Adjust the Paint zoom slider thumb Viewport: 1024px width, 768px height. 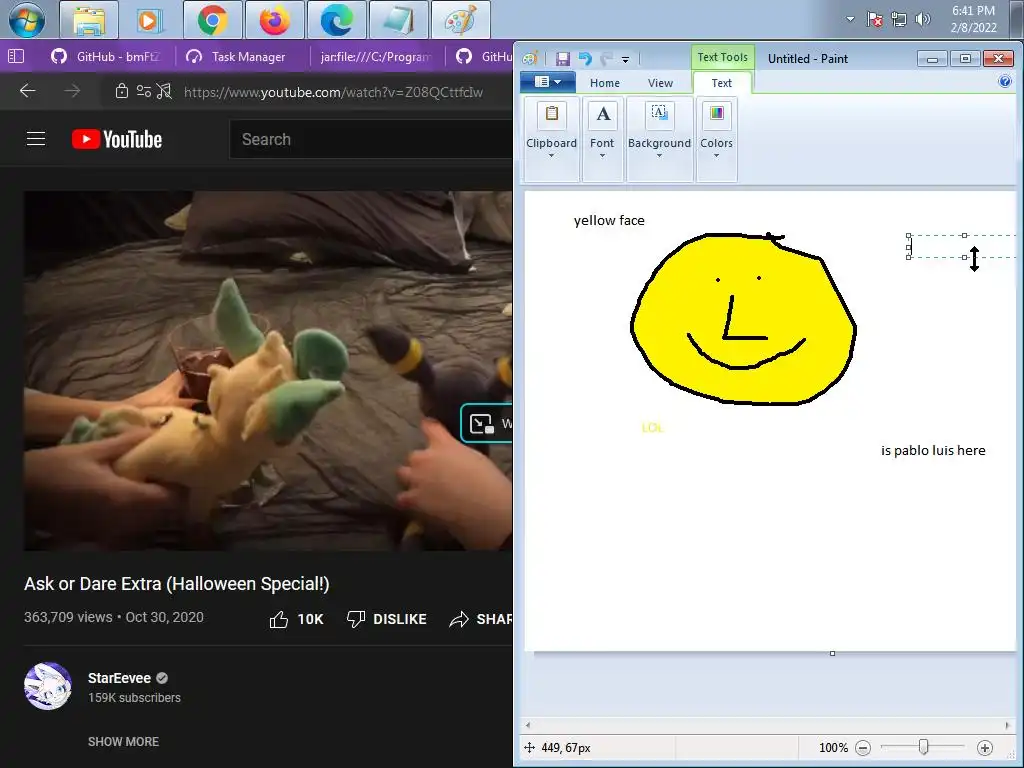(x=923, y=747)
